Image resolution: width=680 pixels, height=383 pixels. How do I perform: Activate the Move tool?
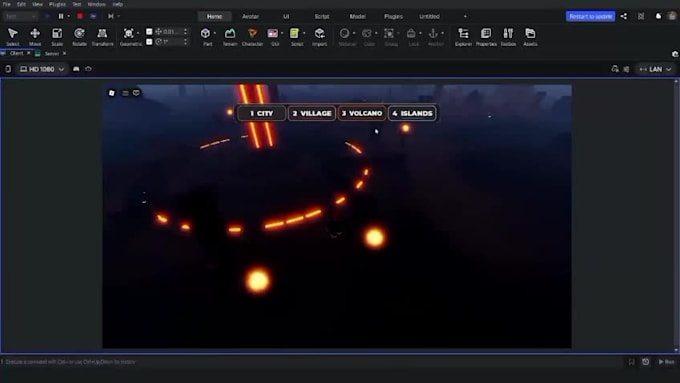pos(35,36)
